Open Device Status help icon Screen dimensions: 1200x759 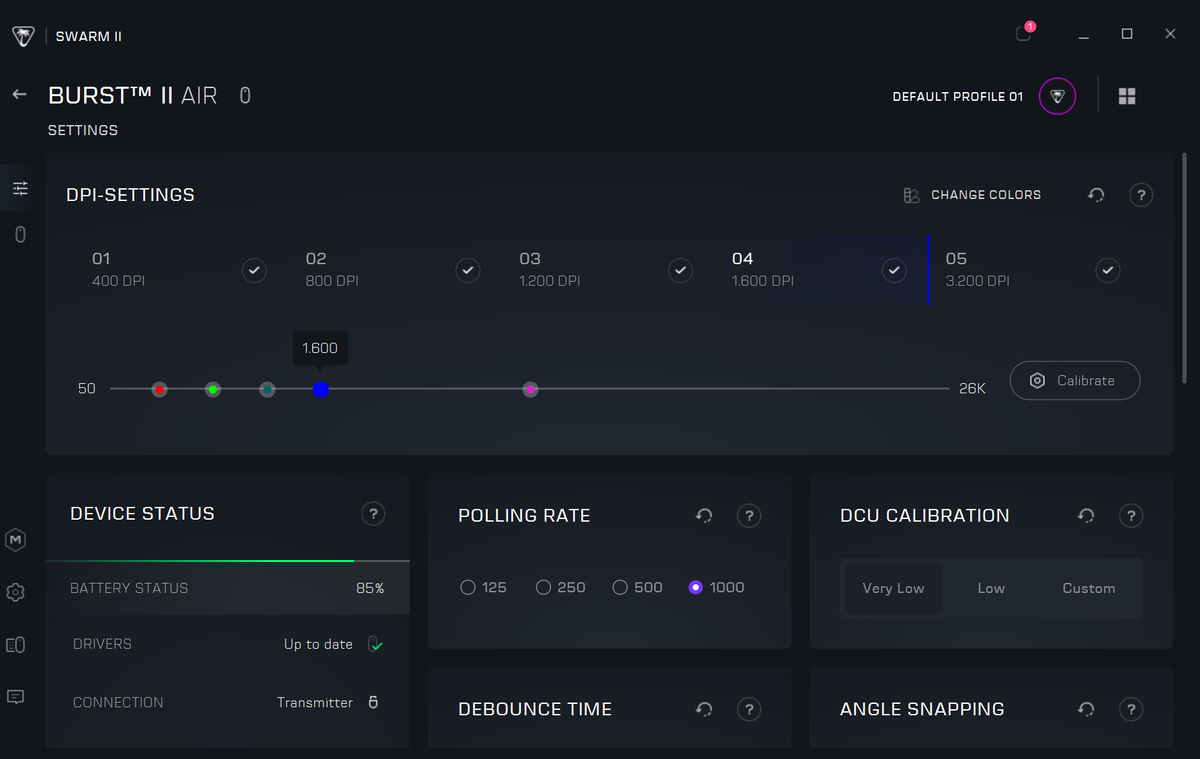(x=373, y=514)
